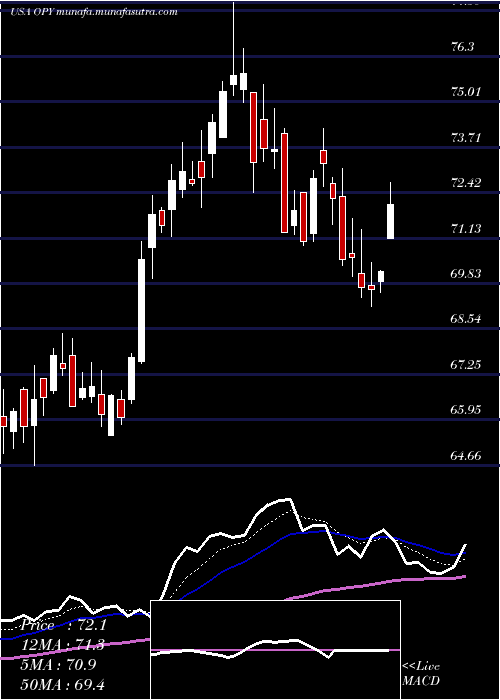Click the tall white breakout candle near 68.54
The height and width of the screenshot is (700, 500).
click(x=142, y=310)
